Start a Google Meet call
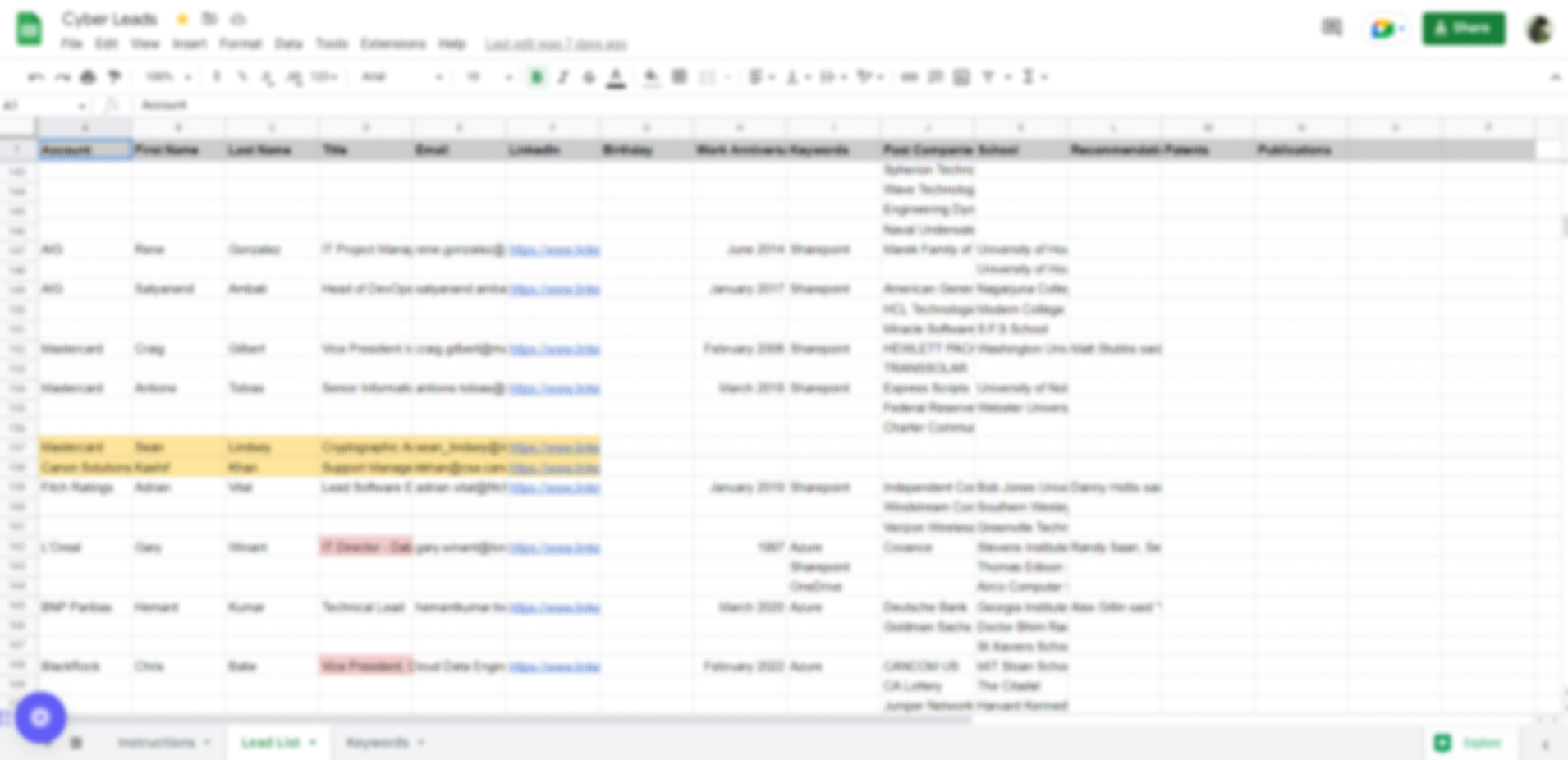Screen dimensions: 1568x760 tap(1387, 30)
